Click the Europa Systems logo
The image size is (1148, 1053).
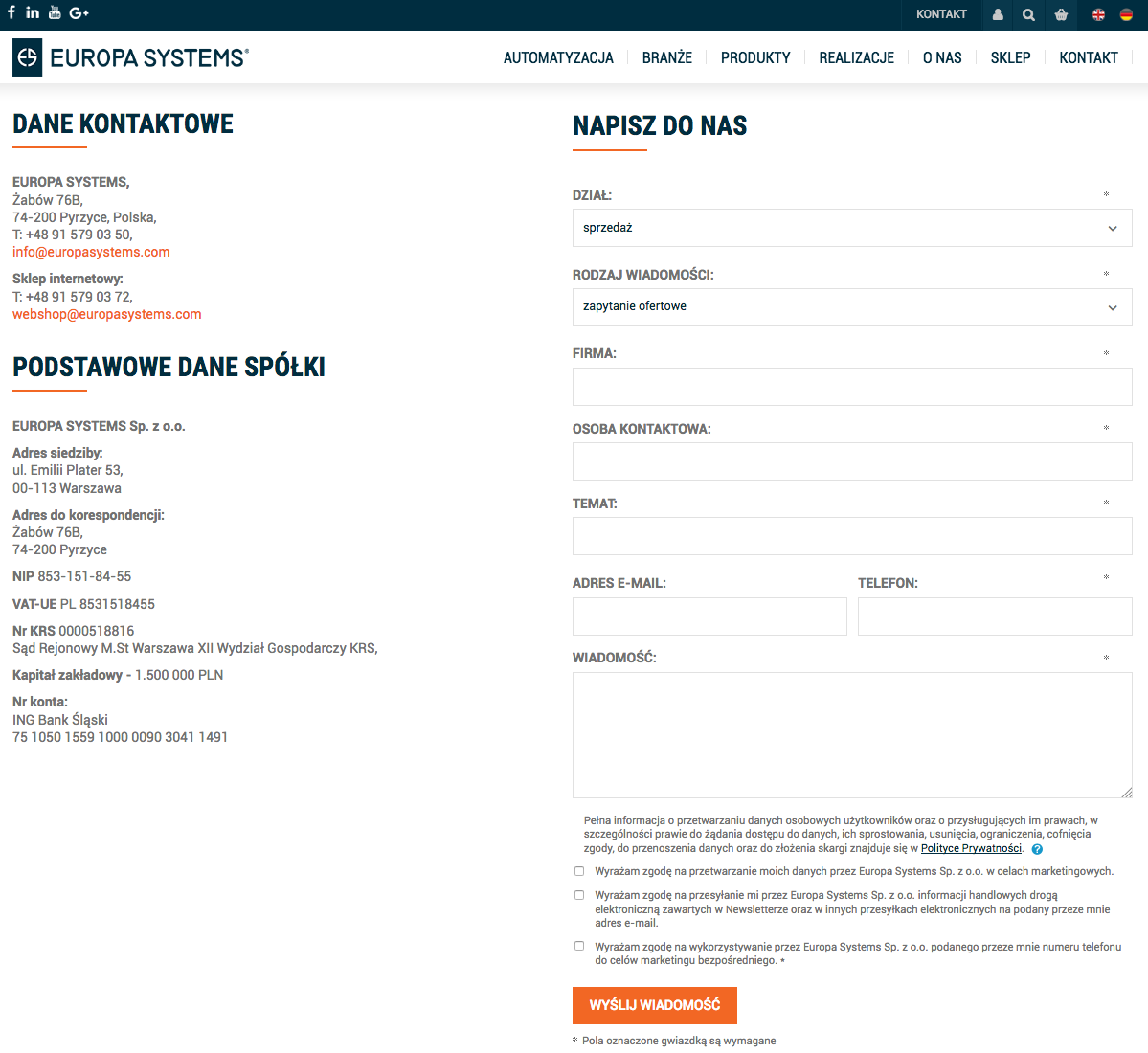(130, 57)
